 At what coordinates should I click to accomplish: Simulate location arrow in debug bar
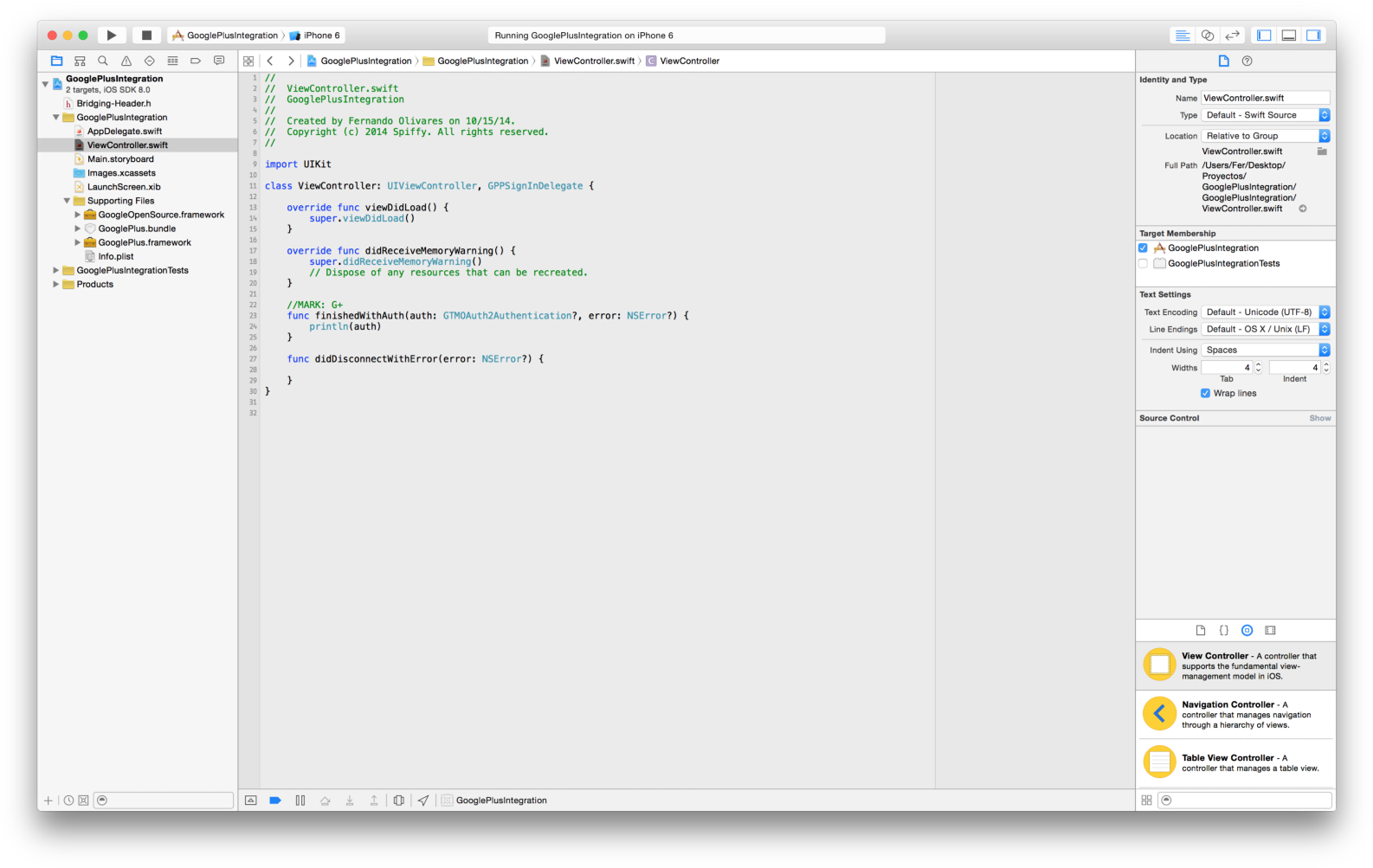[423, 800]
